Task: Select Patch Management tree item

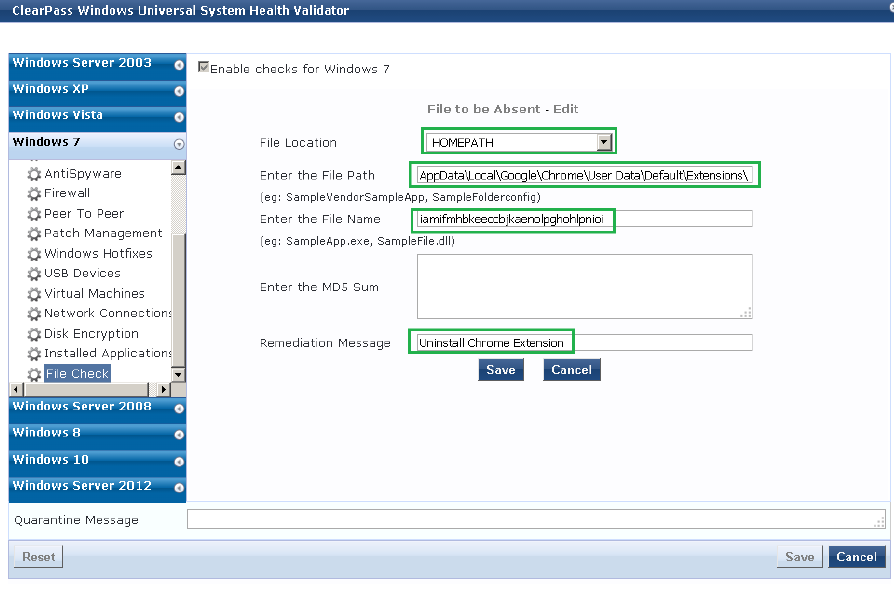Action: 103,234
